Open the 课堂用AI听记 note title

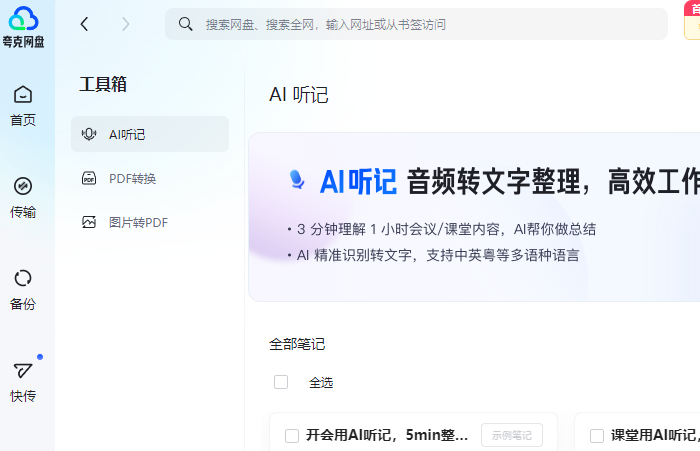pyautogui.click(x=653, y=435)
